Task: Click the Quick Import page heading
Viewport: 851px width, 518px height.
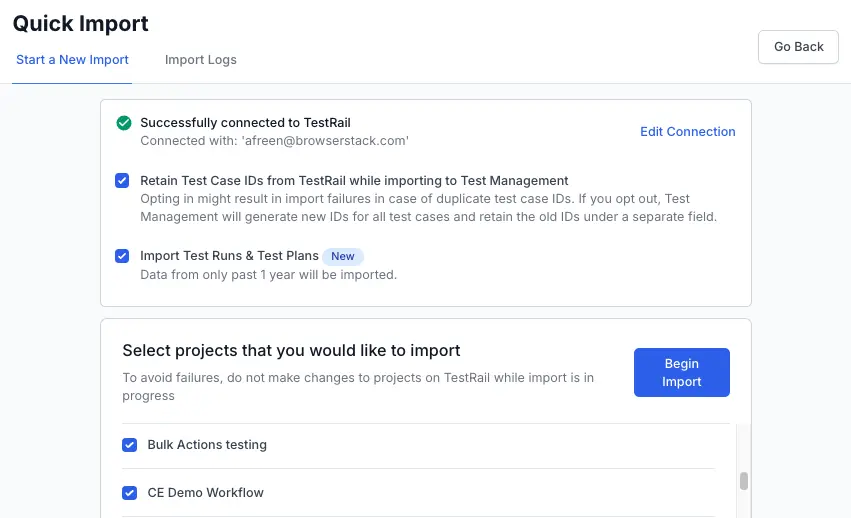Action: tap(81, 23)
